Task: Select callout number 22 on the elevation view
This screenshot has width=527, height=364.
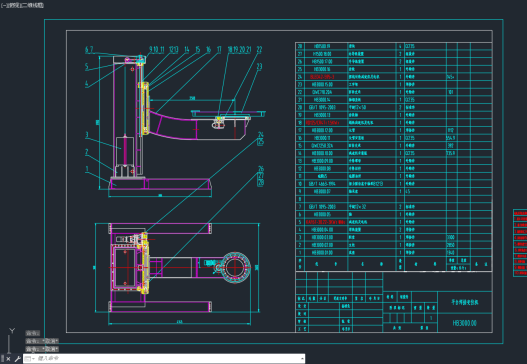Action: coord(259,49)
